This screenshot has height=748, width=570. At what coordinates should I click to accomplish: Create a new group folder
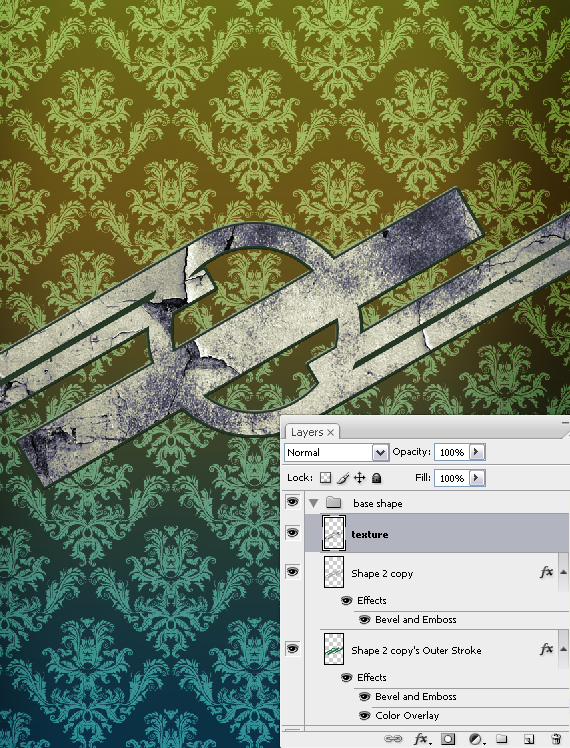(x=501, y=739)
